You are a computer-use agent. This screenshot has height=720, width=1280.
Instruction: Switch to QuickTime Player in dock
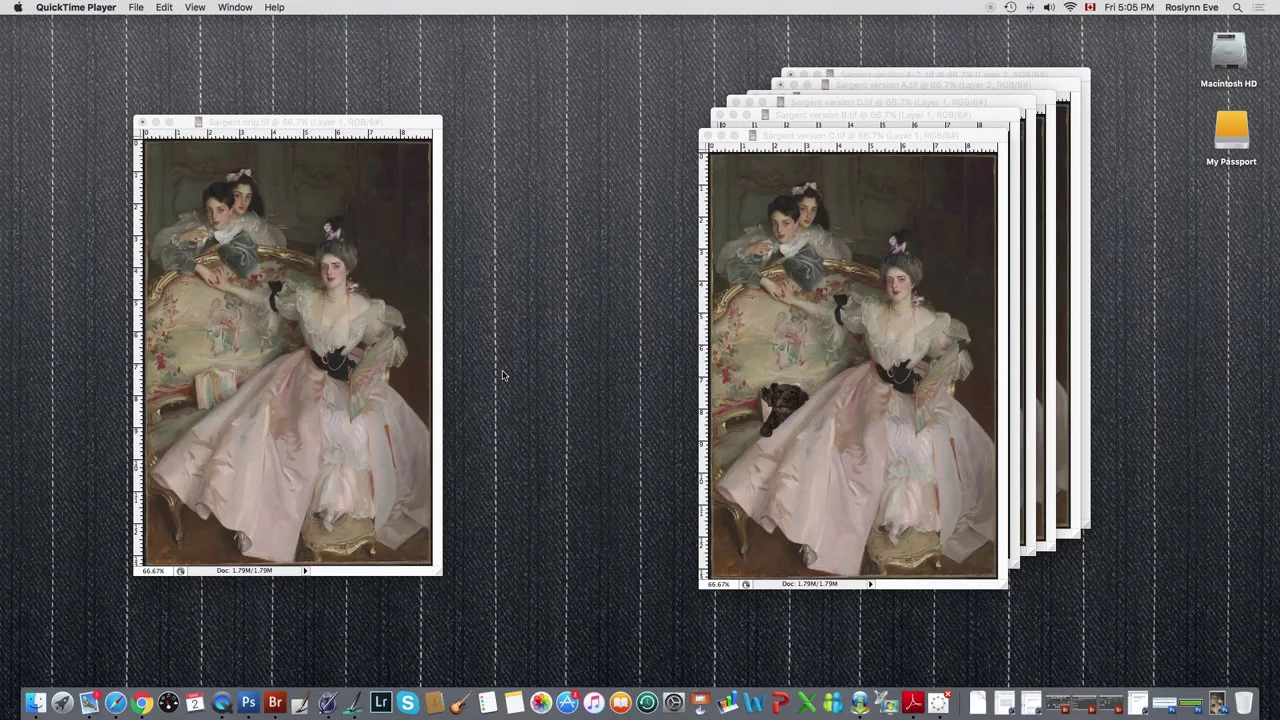pos(221,703)
